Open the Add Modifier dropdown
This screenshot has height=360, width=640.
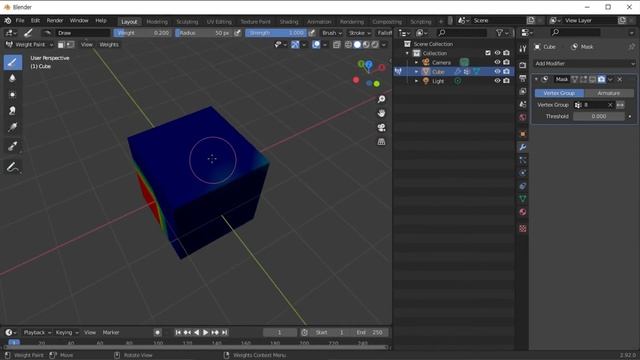pos(584,64)
